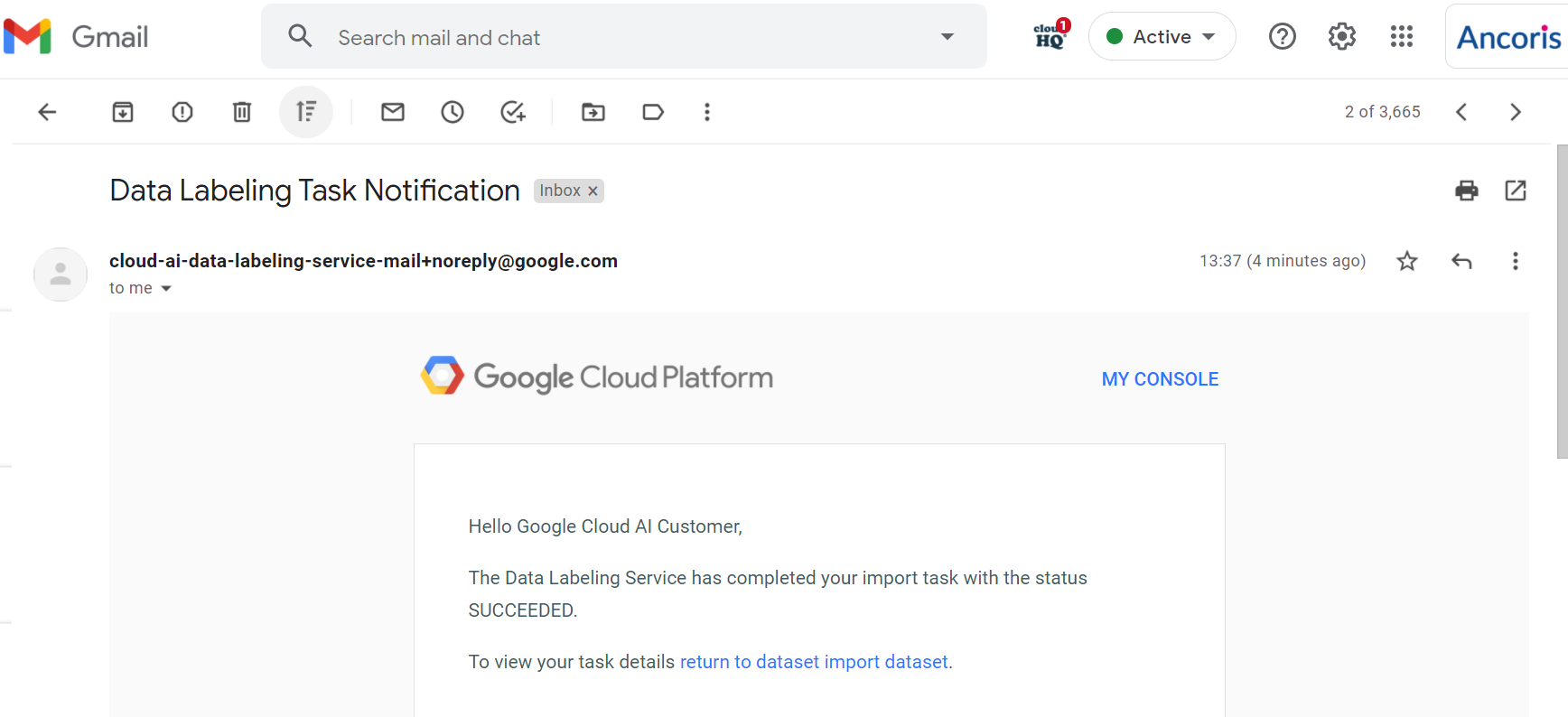The width and height of the screenshot is (1568, 717).
Task: Show search options dropdown arrow
Action: [947, 37]
